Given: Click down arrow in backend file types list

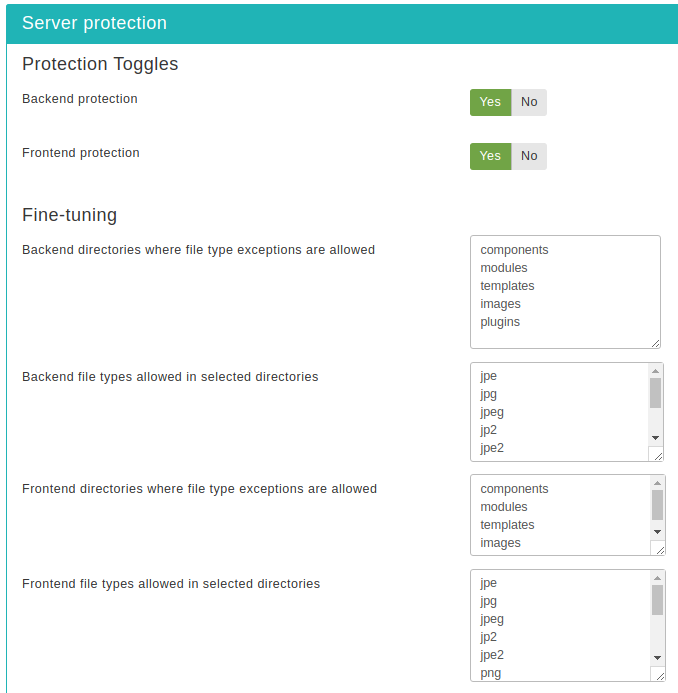Looking at the screenshot, I should coord(655,438).
